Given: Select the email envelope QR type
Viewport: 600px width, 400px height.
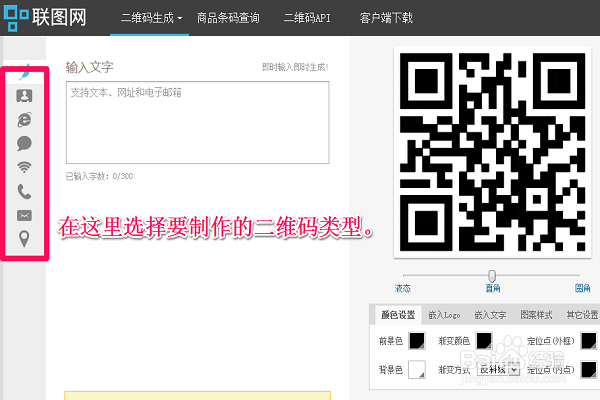Looking at the screenshot, I should tap(24, 216).
